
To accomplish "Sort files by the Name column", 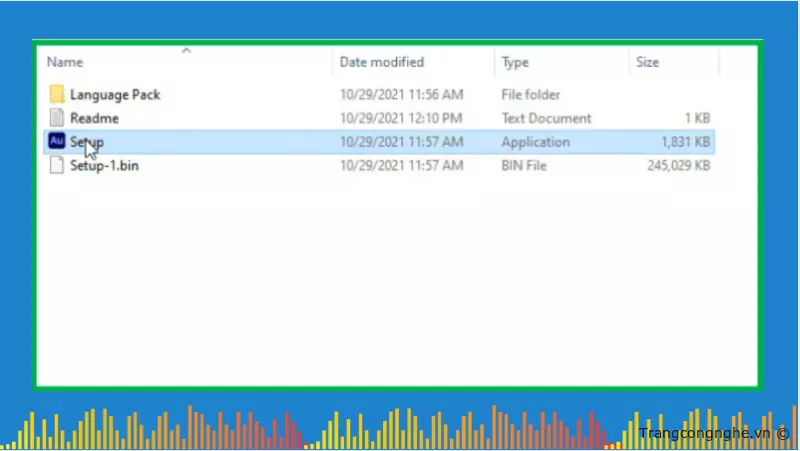I will (63, 62).
